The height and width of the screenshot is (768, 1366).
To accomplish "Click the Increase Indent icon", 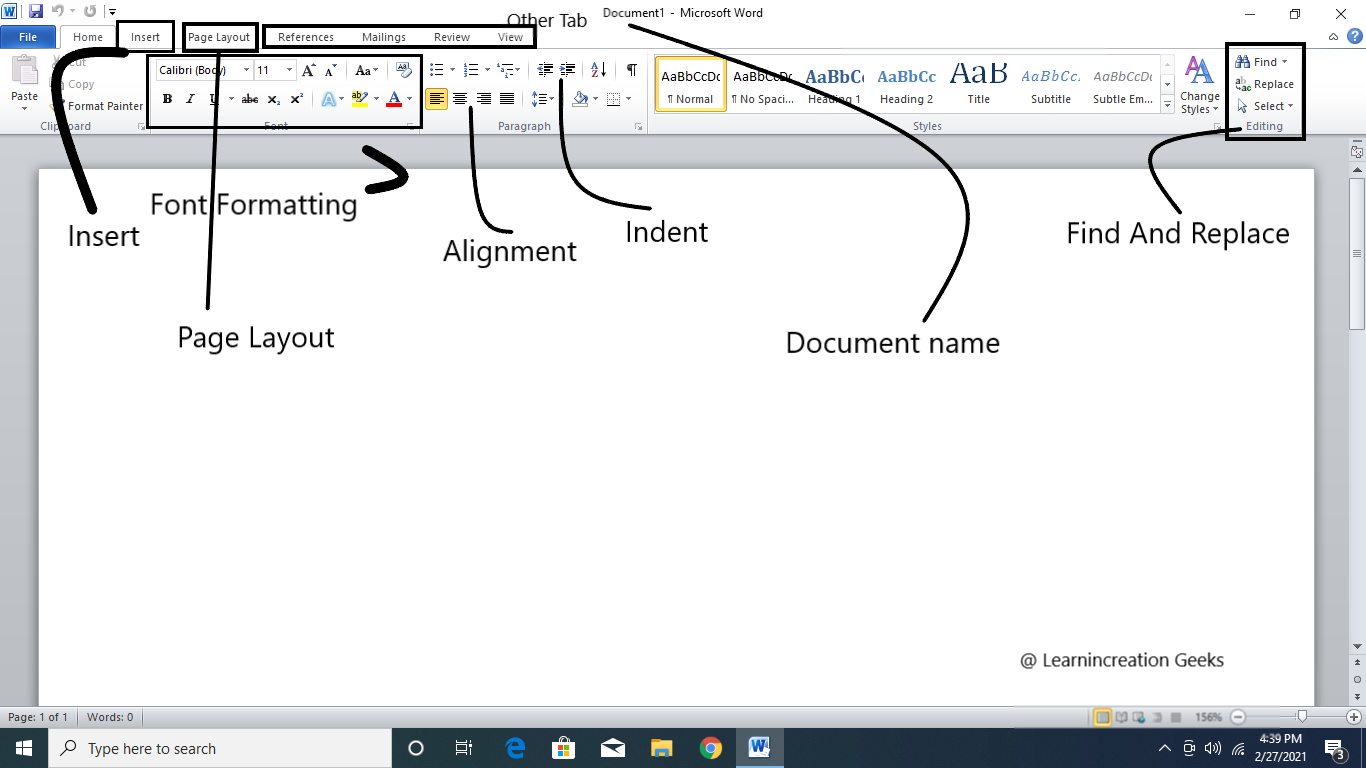I will [x=568, y=70].
